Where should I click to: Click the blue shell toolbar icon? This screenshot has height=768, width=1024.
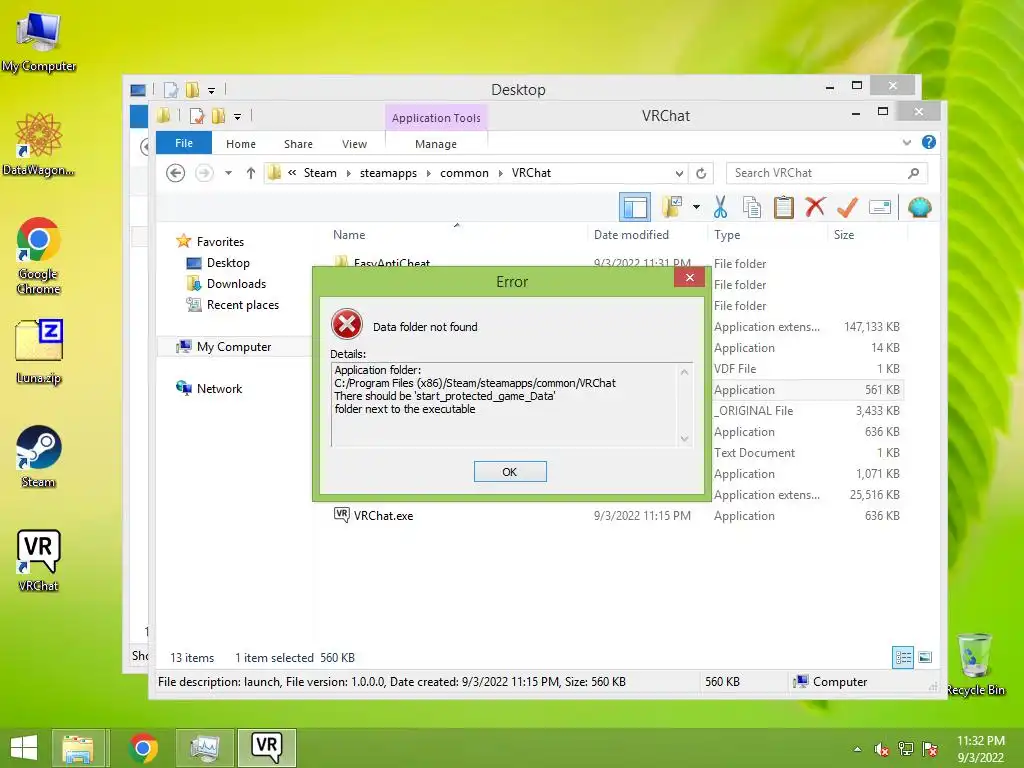coord(920,208)
